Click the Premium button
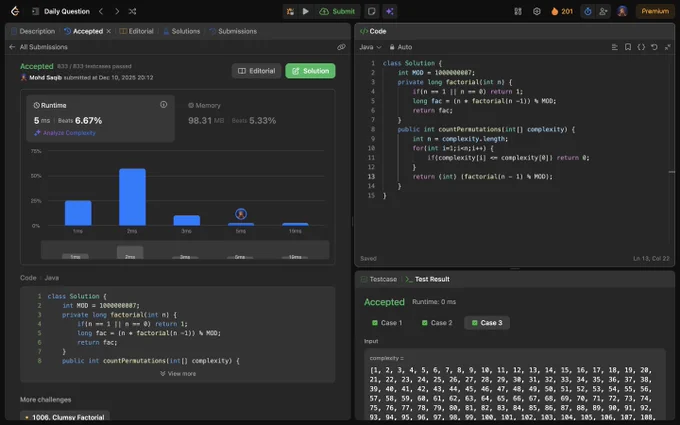 (655, 11)
